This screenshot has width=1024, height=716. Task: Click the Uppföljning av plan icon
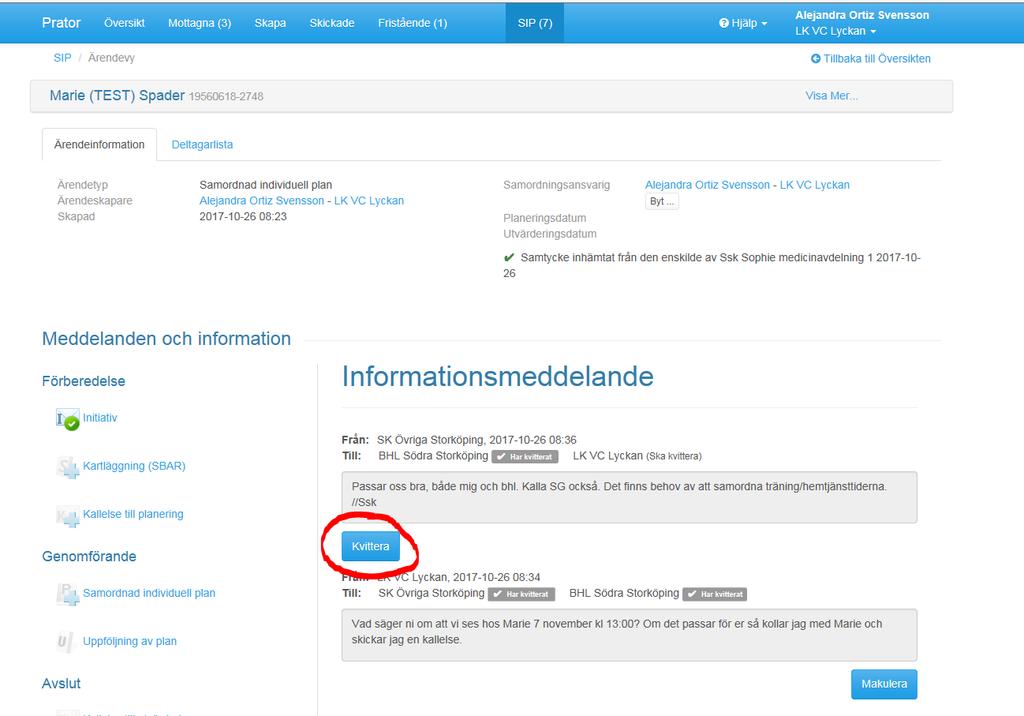pos(64,642)
